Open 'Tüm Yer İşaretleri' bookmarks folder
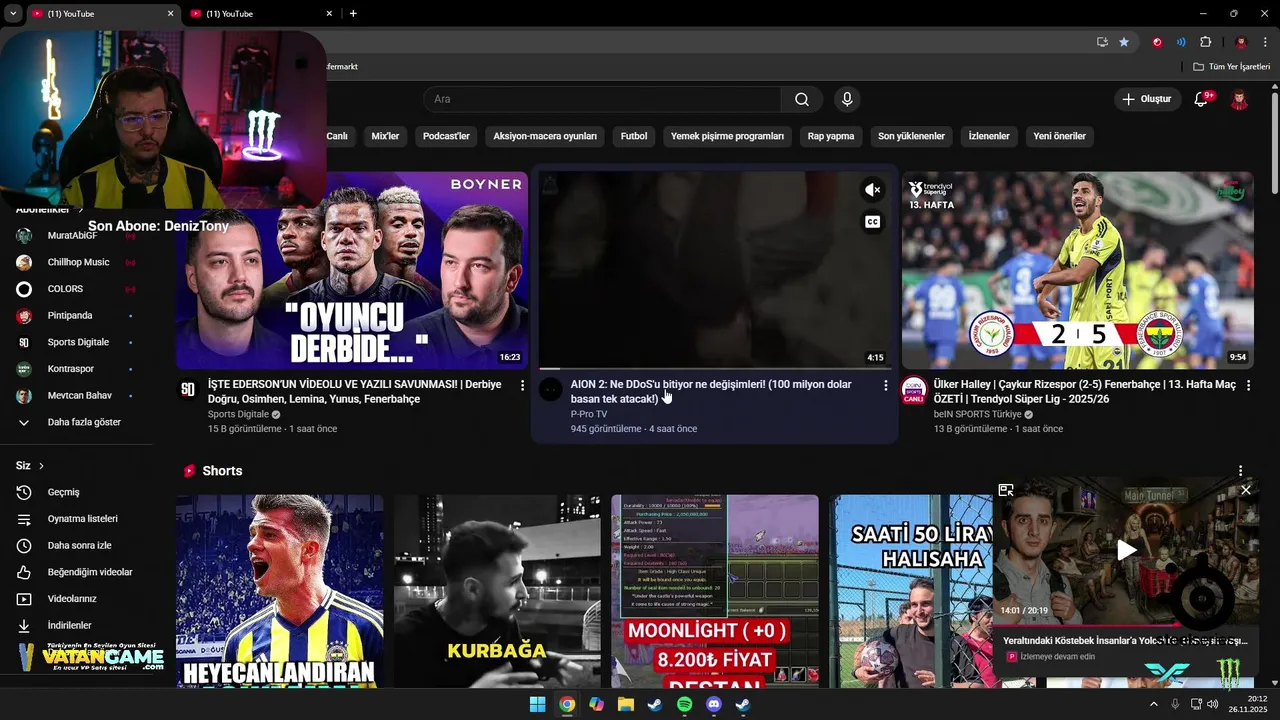 coord(1231,66)
